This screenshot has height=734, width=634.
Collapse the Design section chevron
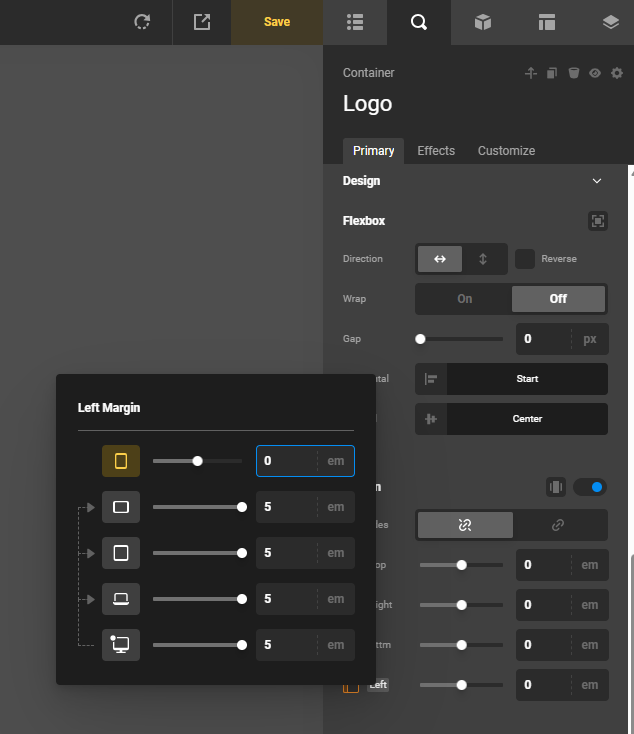597,181
